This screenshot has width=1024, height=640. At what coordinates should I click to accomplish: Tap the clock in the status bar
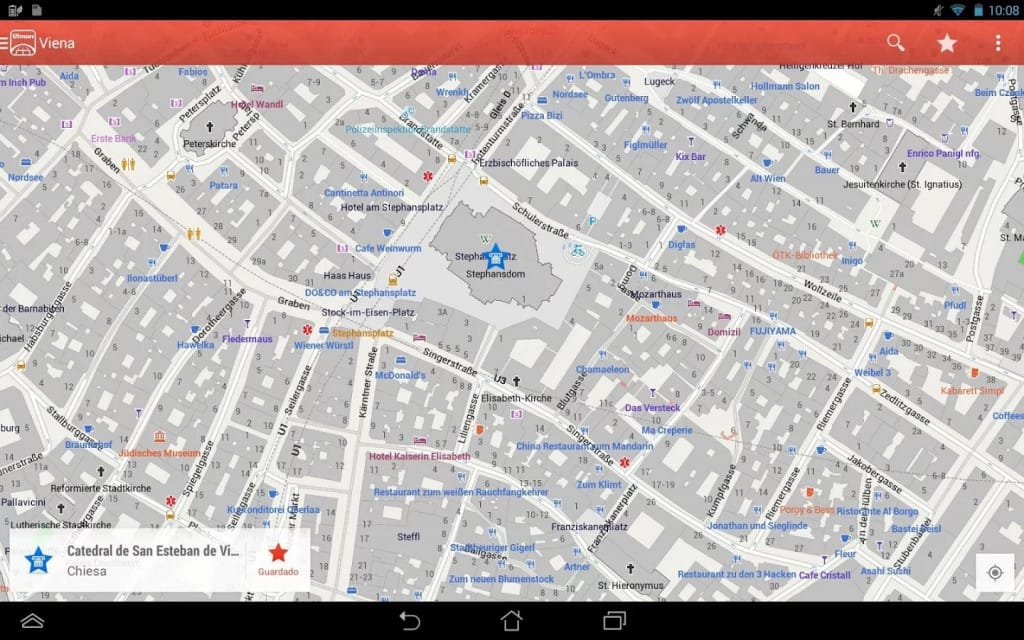click(x=1005, y=9)
